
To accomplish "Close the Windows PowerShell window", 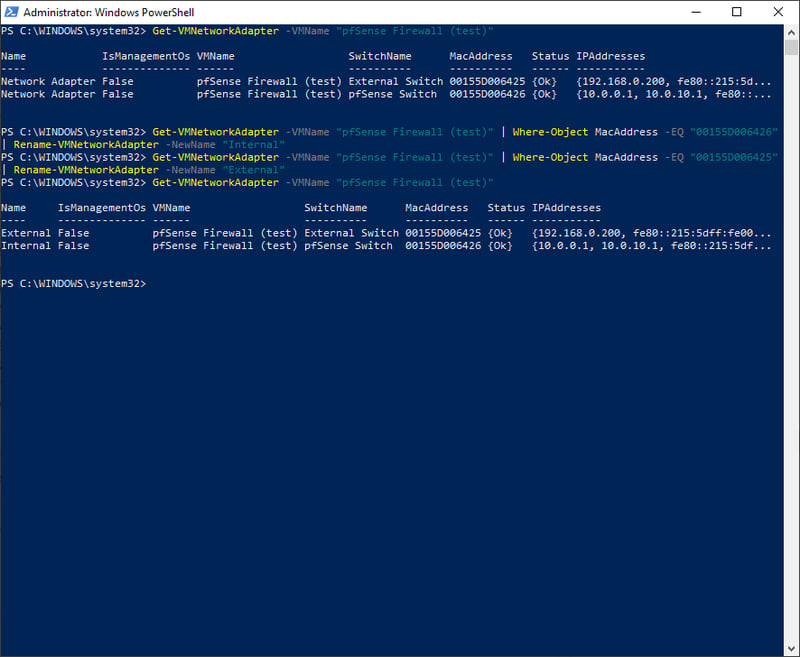I will pyautogui.click(x=782, y=12).
